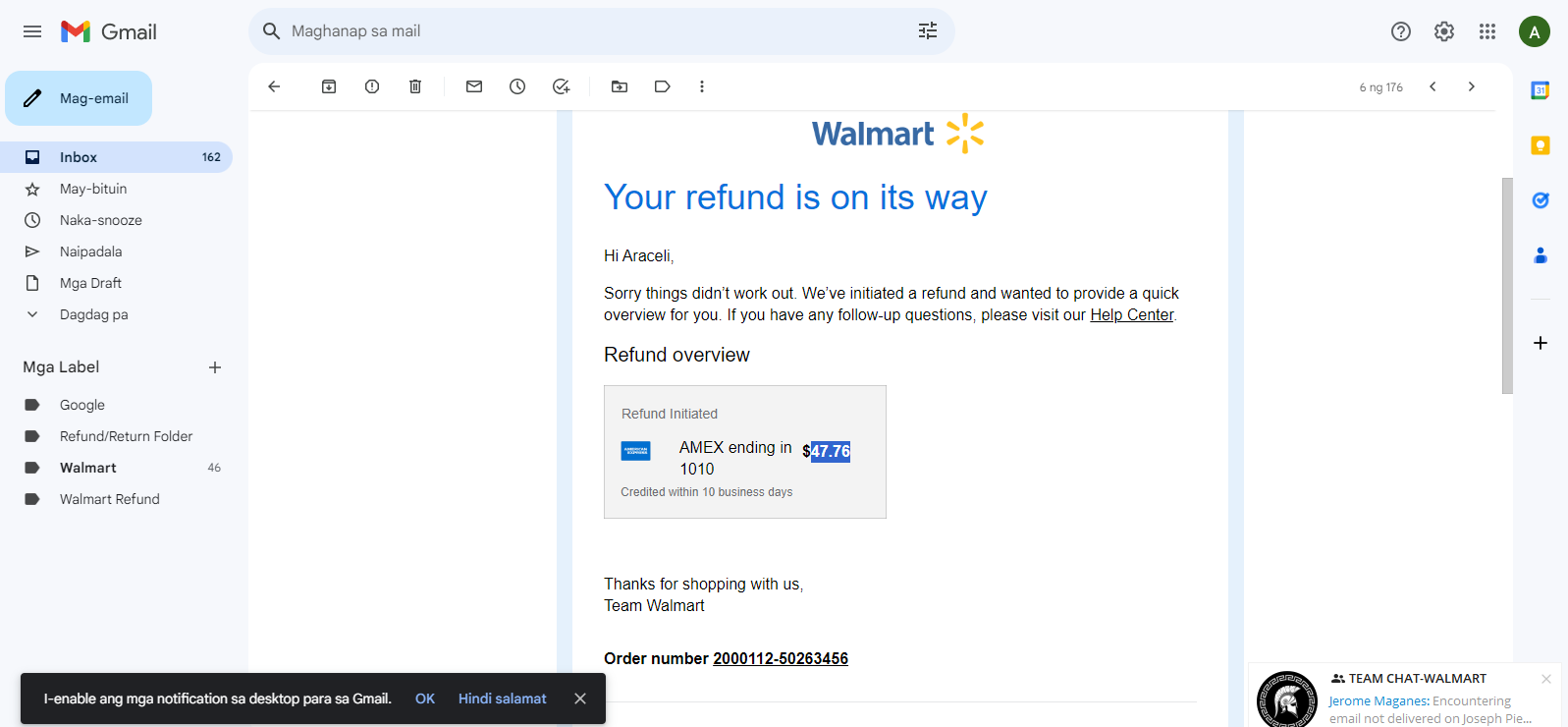The image size is (1568, 727).
Task: Click the highlighted refund amount 47.76
Action: [x=831, y=452]
